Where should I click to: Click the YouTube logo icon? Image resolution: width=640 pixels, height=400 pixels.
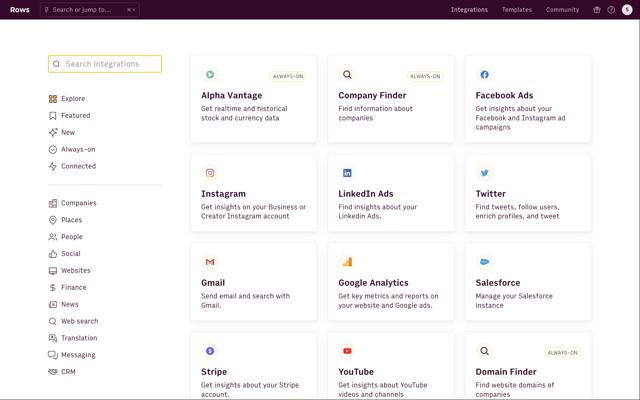tap(347, 351)
